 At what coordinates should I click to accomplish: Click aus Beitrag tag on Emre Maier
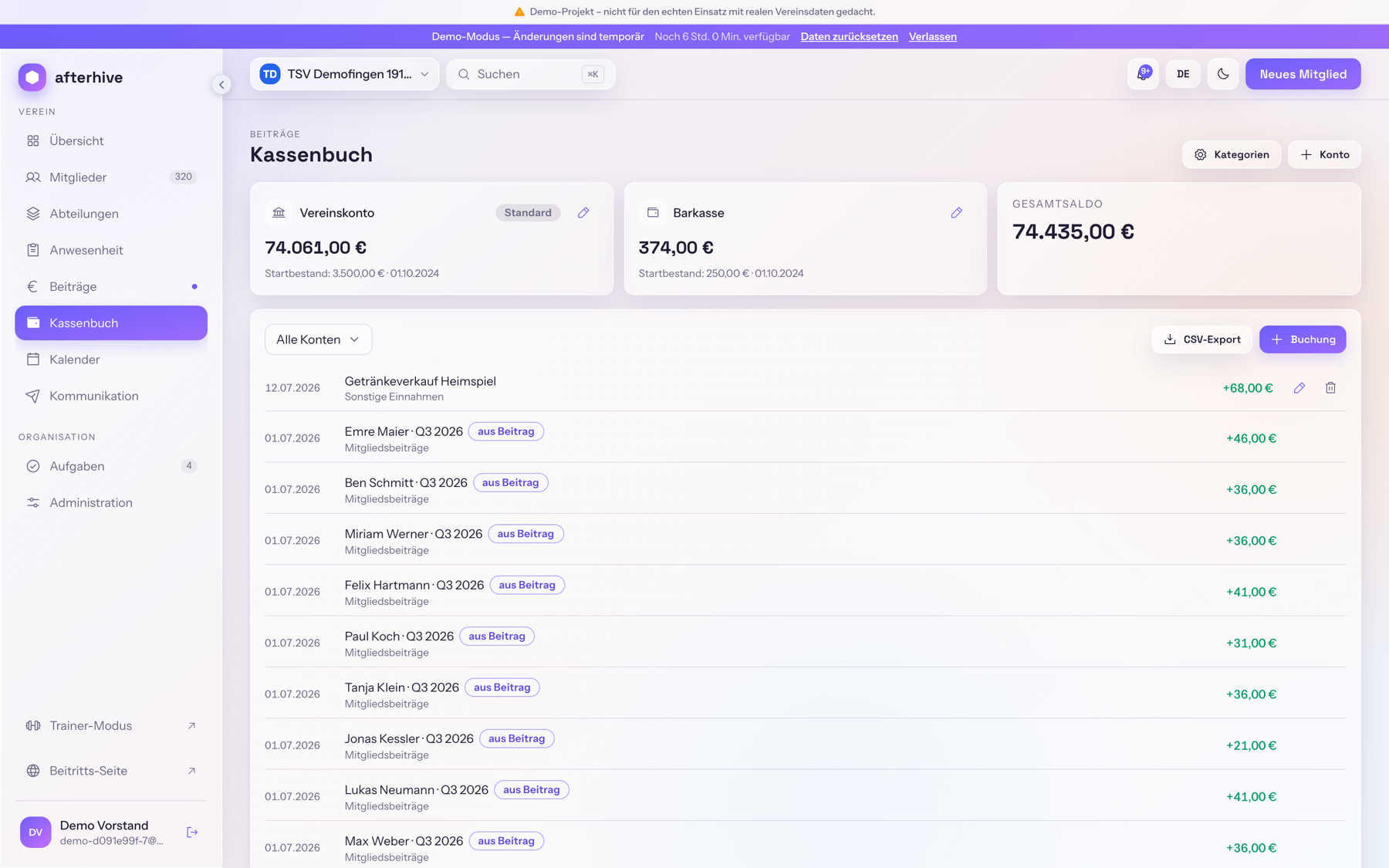[505, 431]
